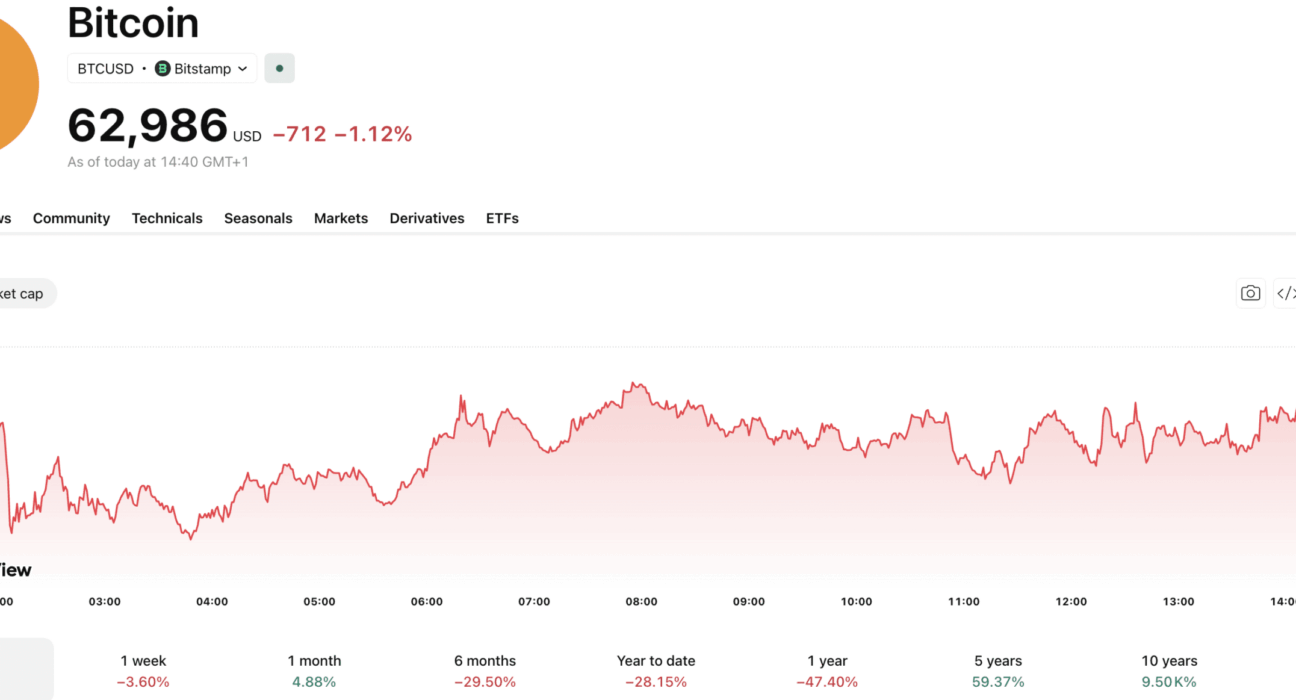1296x700 pixels.
Task: Select the 1 month performance range
Action: [x=314, y=671]
